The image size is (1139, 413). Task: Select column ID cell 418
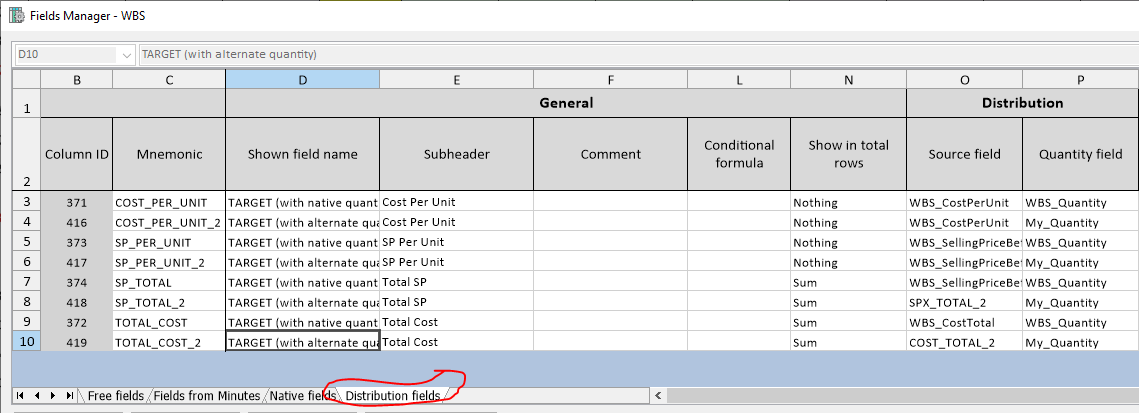pyautogui.click(x=77, y=302)
